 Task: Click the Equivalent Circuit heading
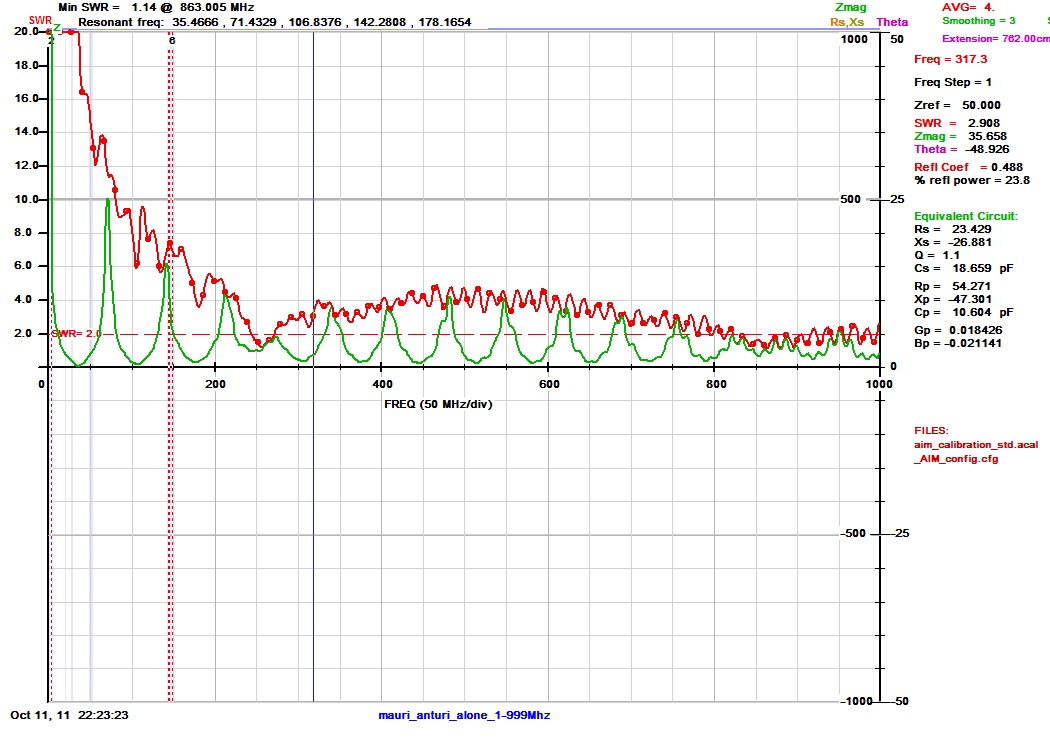(964, 215)
